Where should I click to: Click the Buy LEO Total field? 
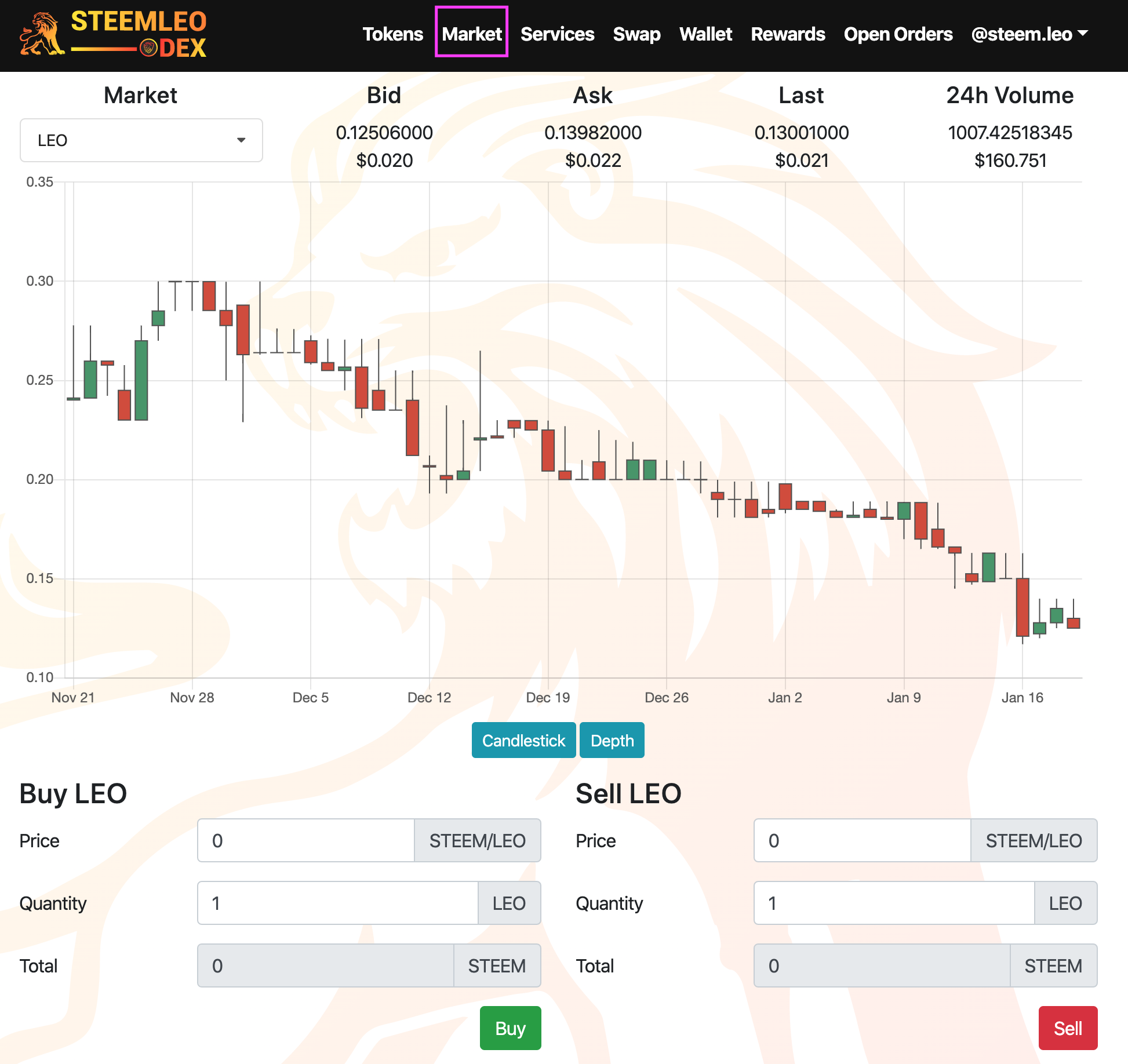326,965
